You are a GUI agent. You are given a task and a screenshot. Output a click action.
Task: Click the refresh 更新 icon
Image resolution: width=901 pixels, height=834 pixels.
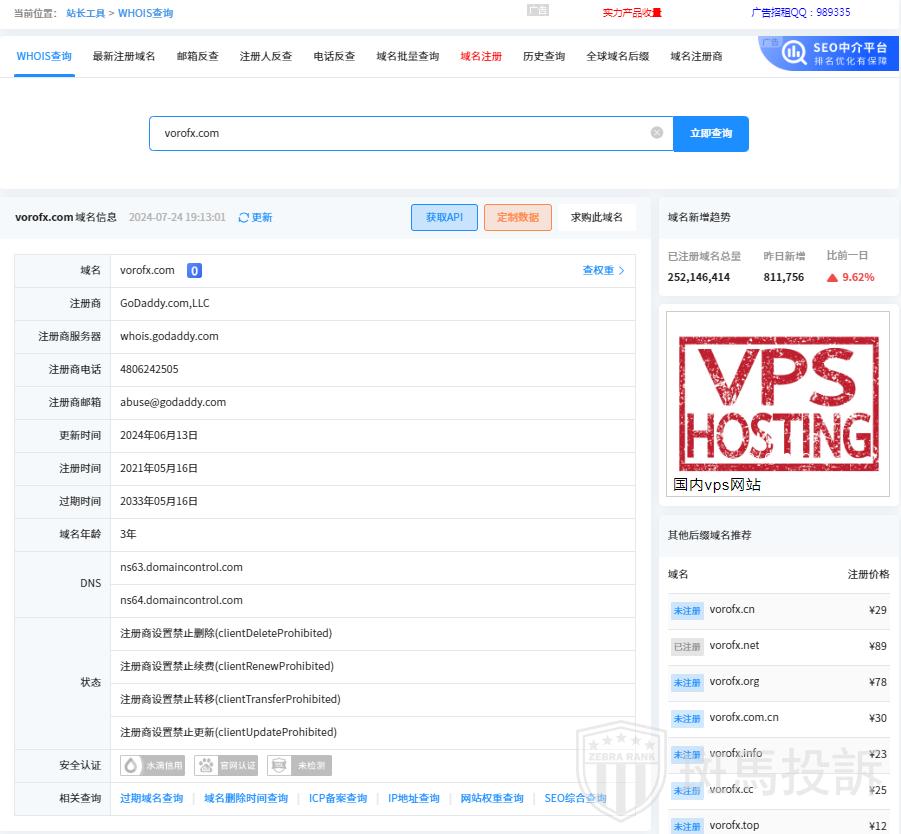point(244,218)
